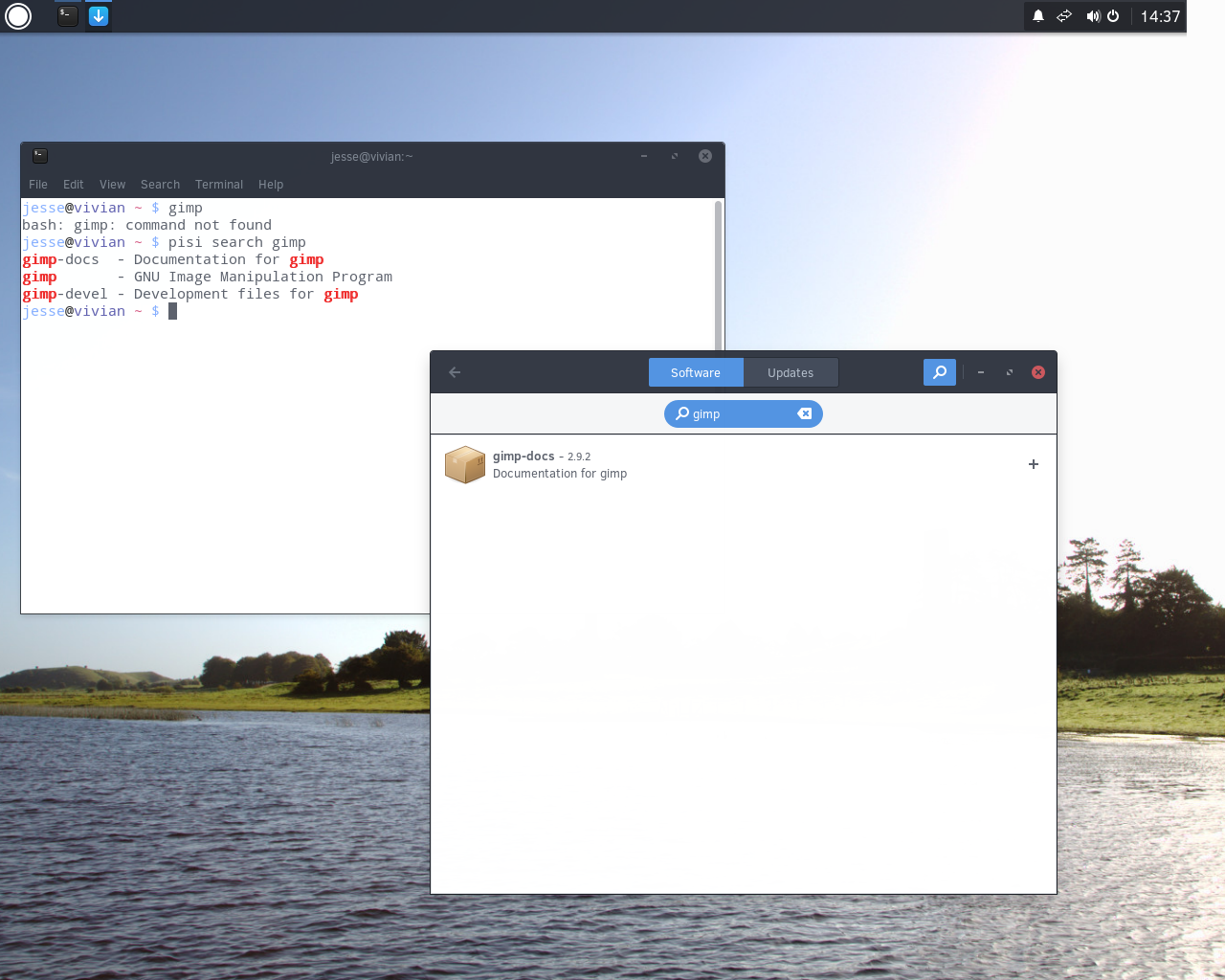Viewport: 1225px width, 980px height.
Task: Open the terminal Help menu
Action: pyautogui.click(x=271, y=185)
